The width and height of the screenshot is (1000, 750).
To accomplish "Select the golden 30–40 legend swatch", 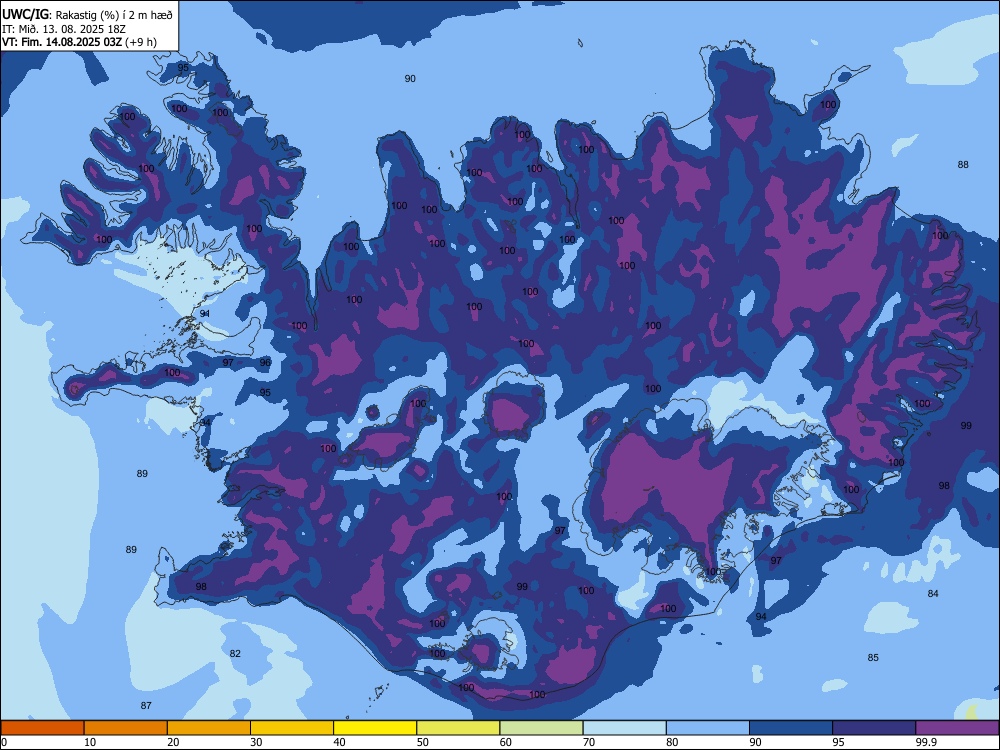I will (x=292, y=728).
